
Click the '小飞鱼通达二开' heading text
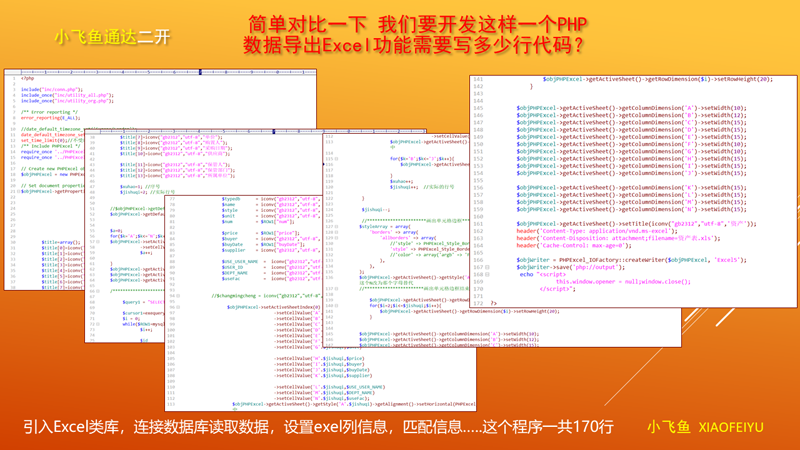pos(112,37)
